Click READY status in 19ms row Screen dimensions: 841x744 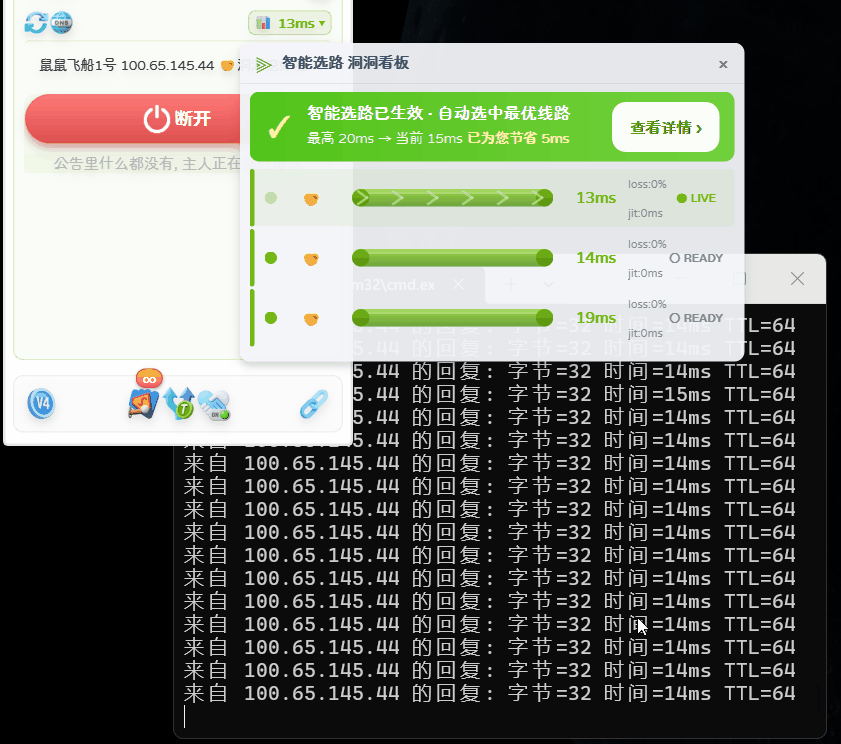tap(696, 318)
